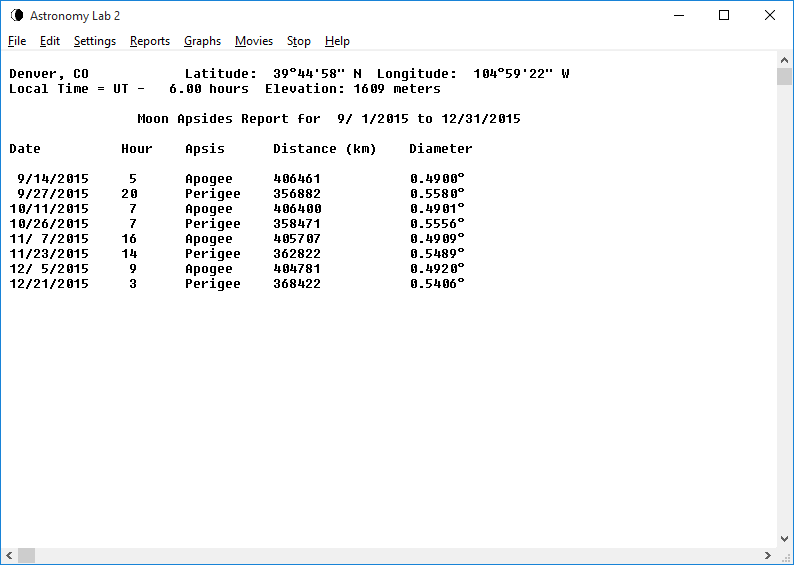
Task: Open the Help menu
Action: click(x=337, y=41)
